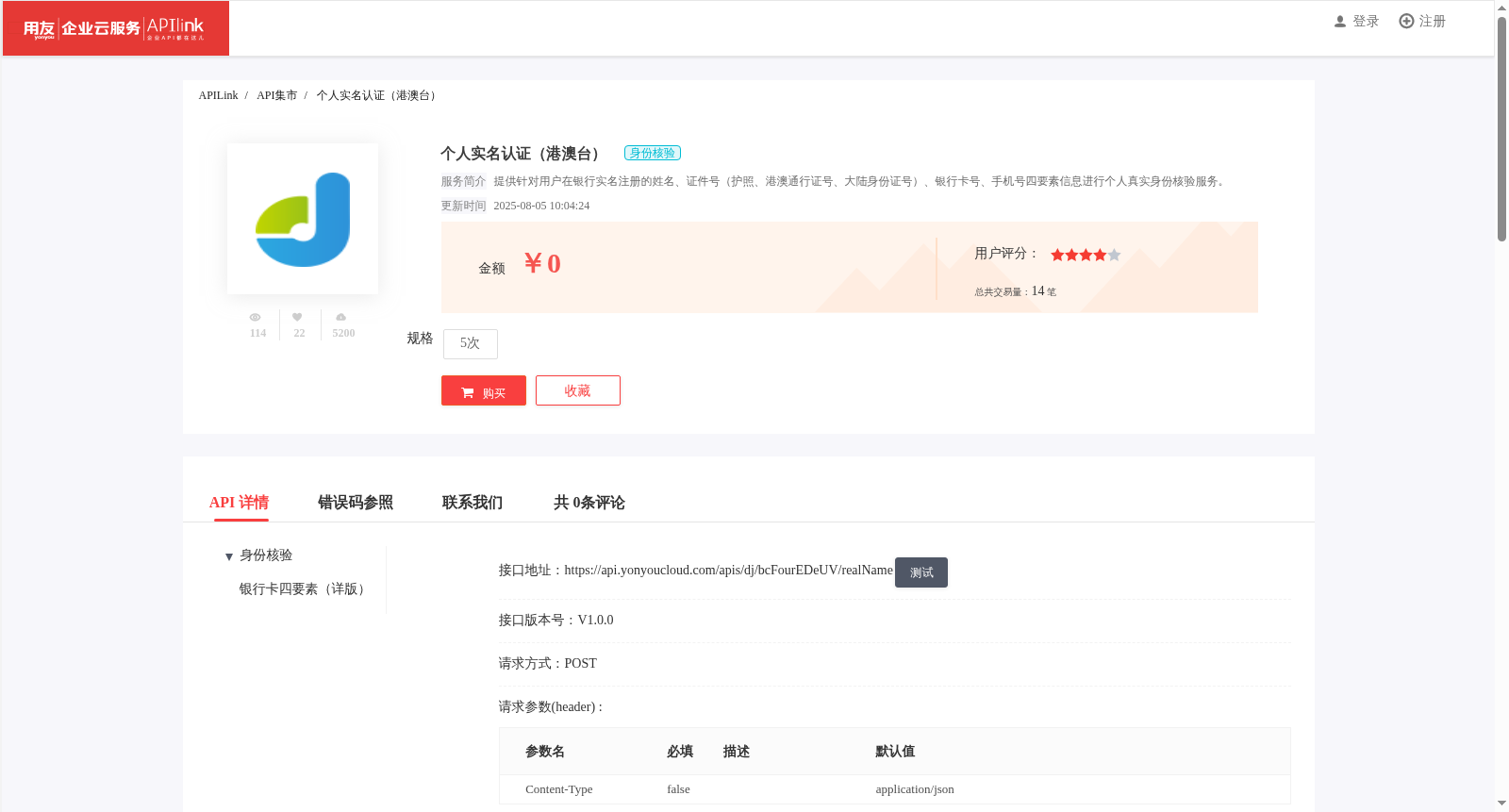The width and height of the screenshot is (1509, 812).
Task: Click the user rating stars
Action: (x=1086, y=255)
